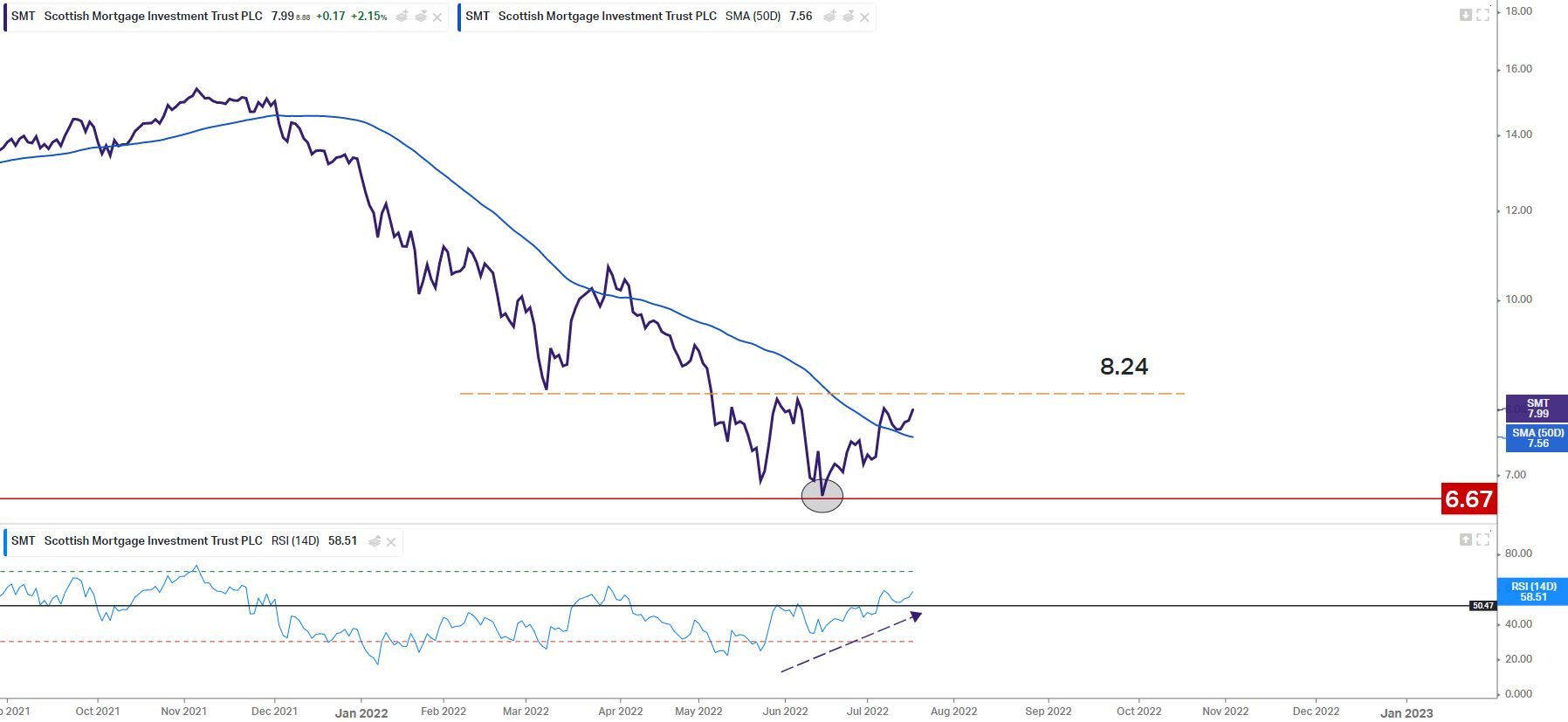Select the SMA (50D) 7.56 axis label
The height and width of the screenshot is (722, 1568).
tap(1537, 438)
